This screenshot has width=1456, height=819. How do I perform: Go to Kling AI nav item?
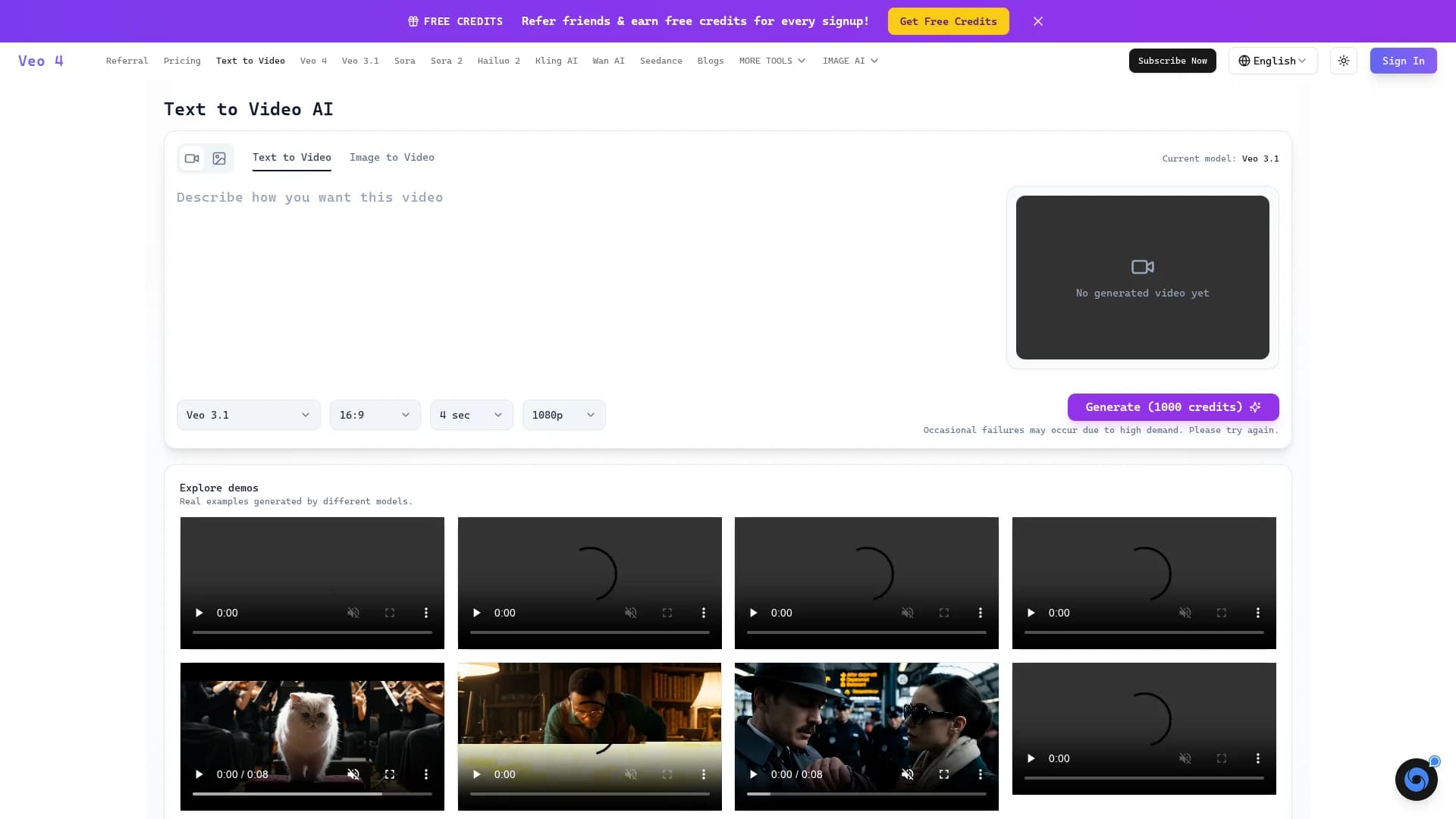[x=557, y=61]
